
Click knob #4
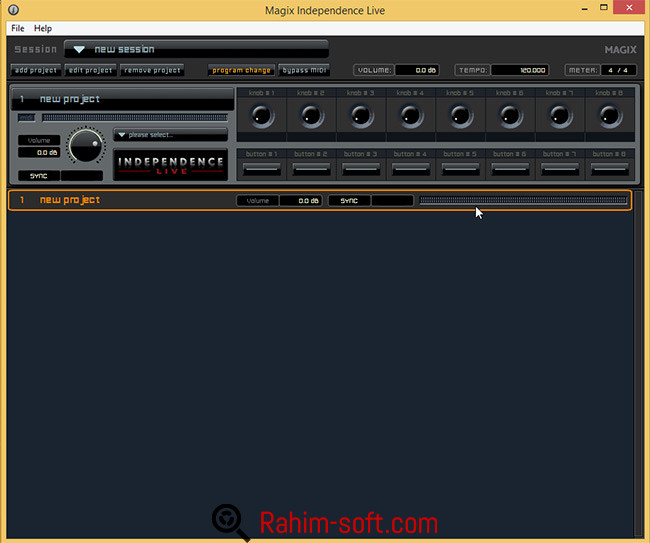(411, 116)
